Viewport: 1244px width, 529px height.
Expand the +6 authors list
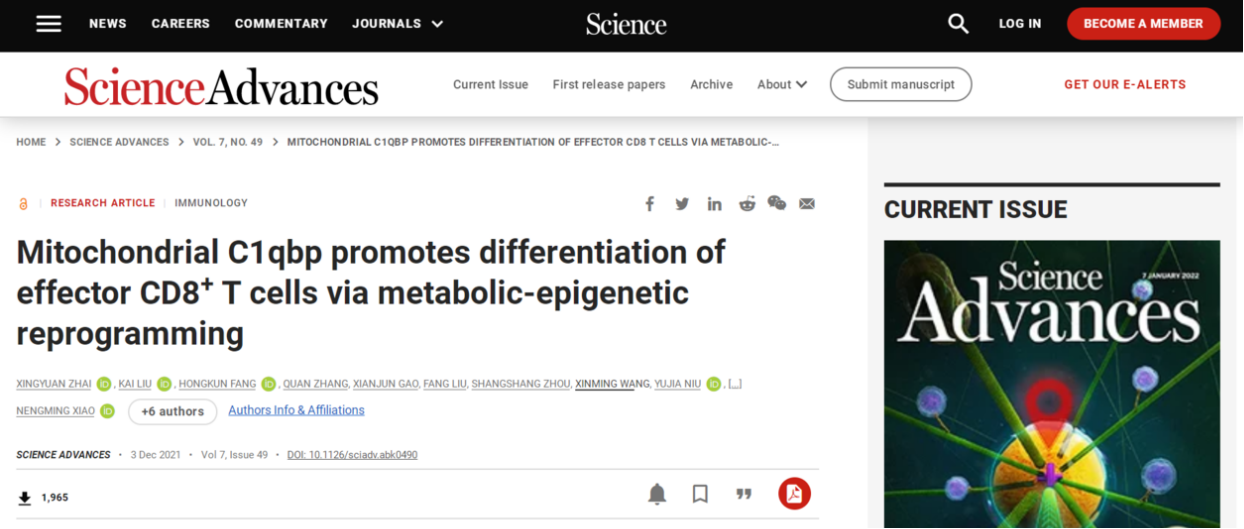(172, 411)
